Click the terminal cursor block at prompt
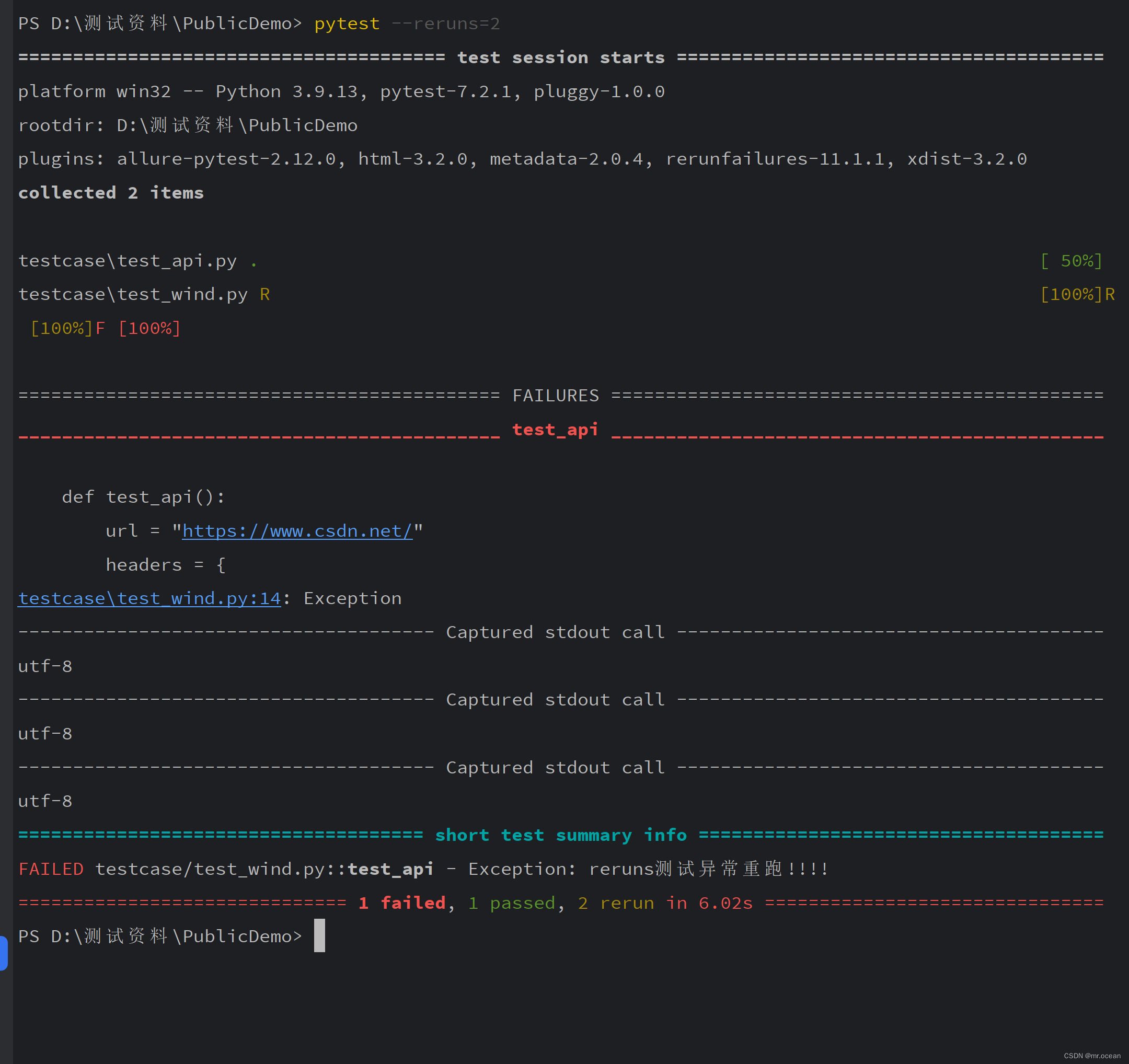Screen dimensions: 1129x1064 [x=319, y=935]
